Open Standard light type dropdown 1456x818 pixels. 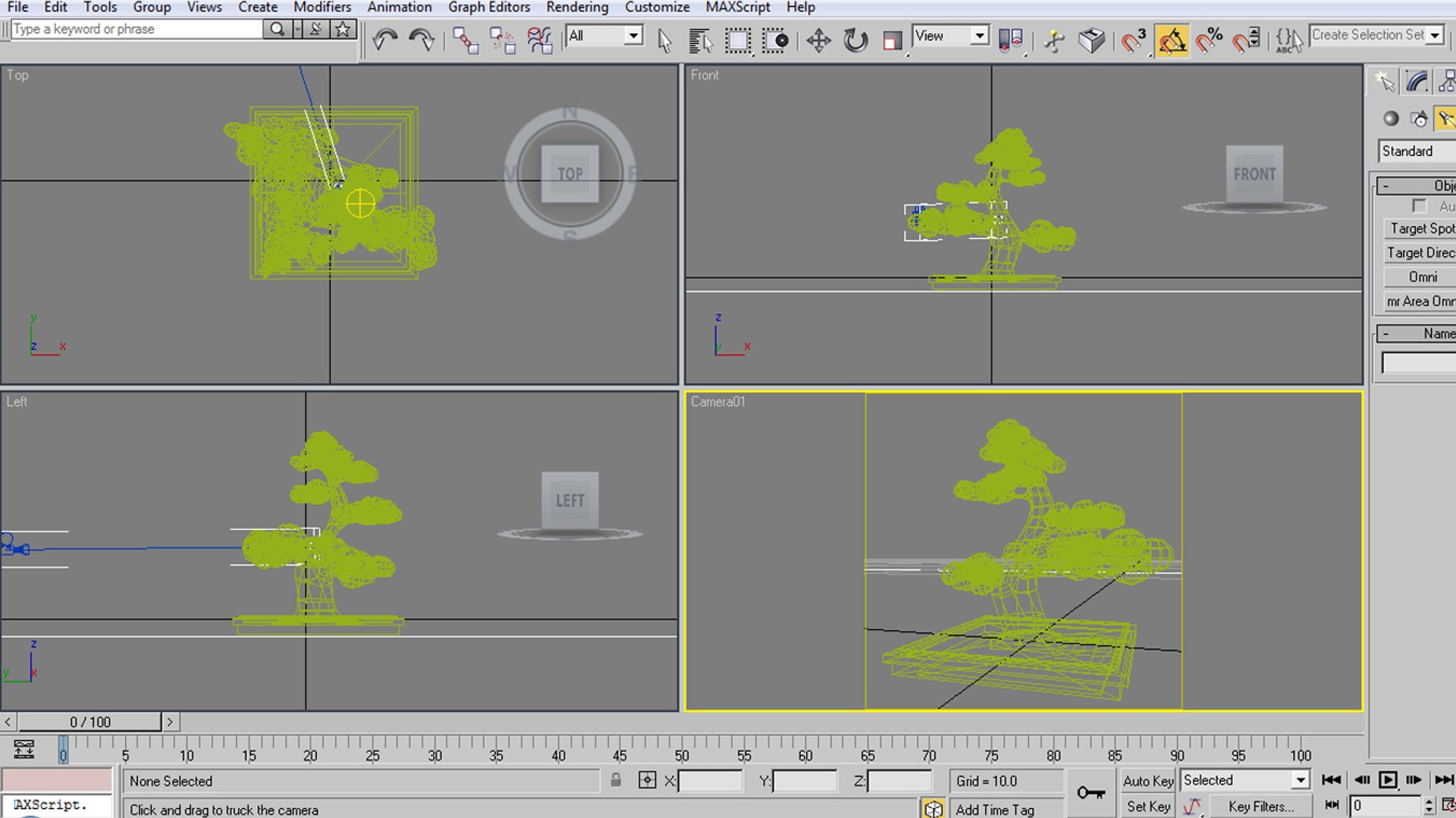1417,151
